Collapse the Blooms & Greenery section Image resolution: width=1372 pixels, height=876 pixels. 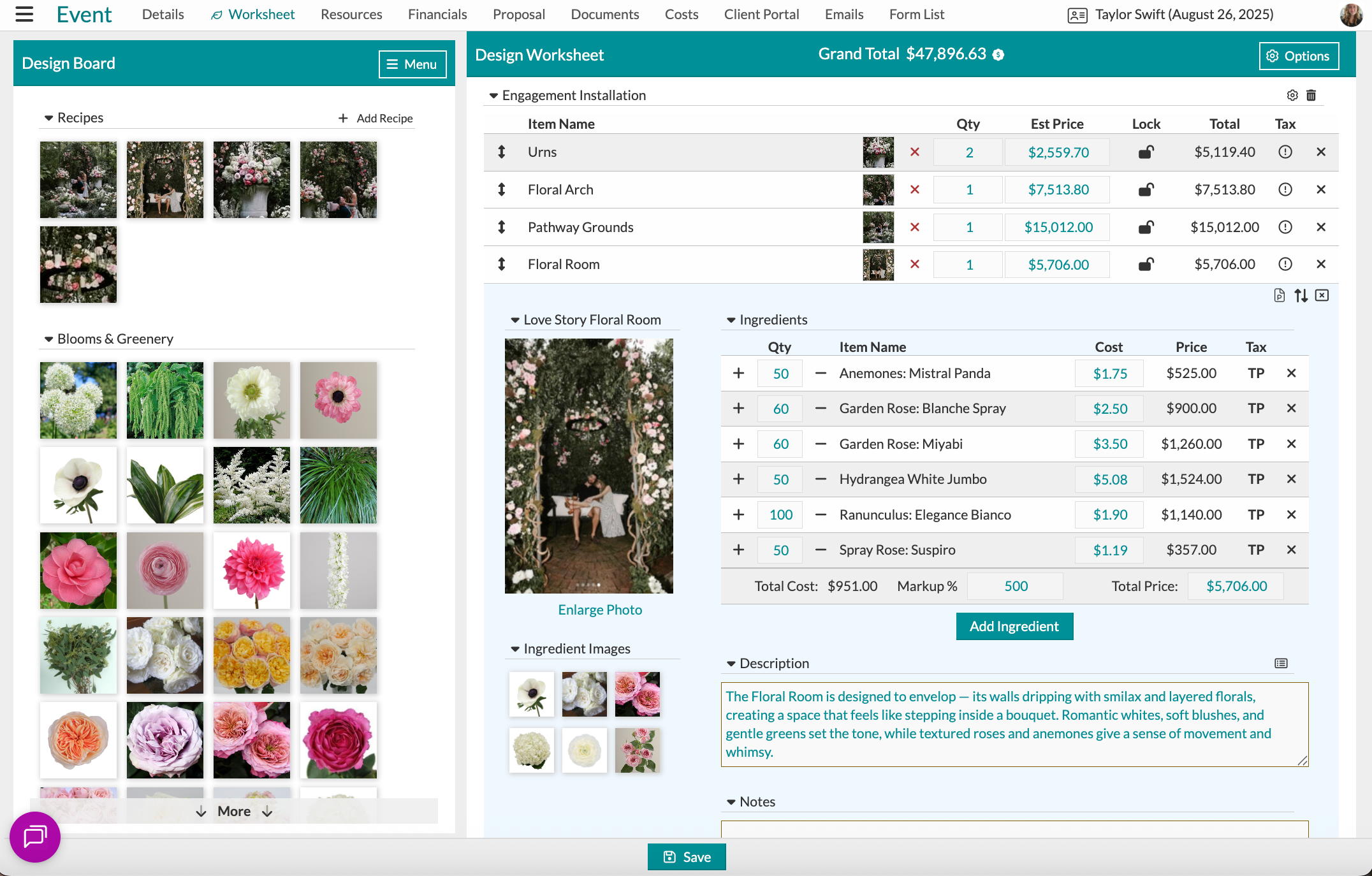(48, 339)
